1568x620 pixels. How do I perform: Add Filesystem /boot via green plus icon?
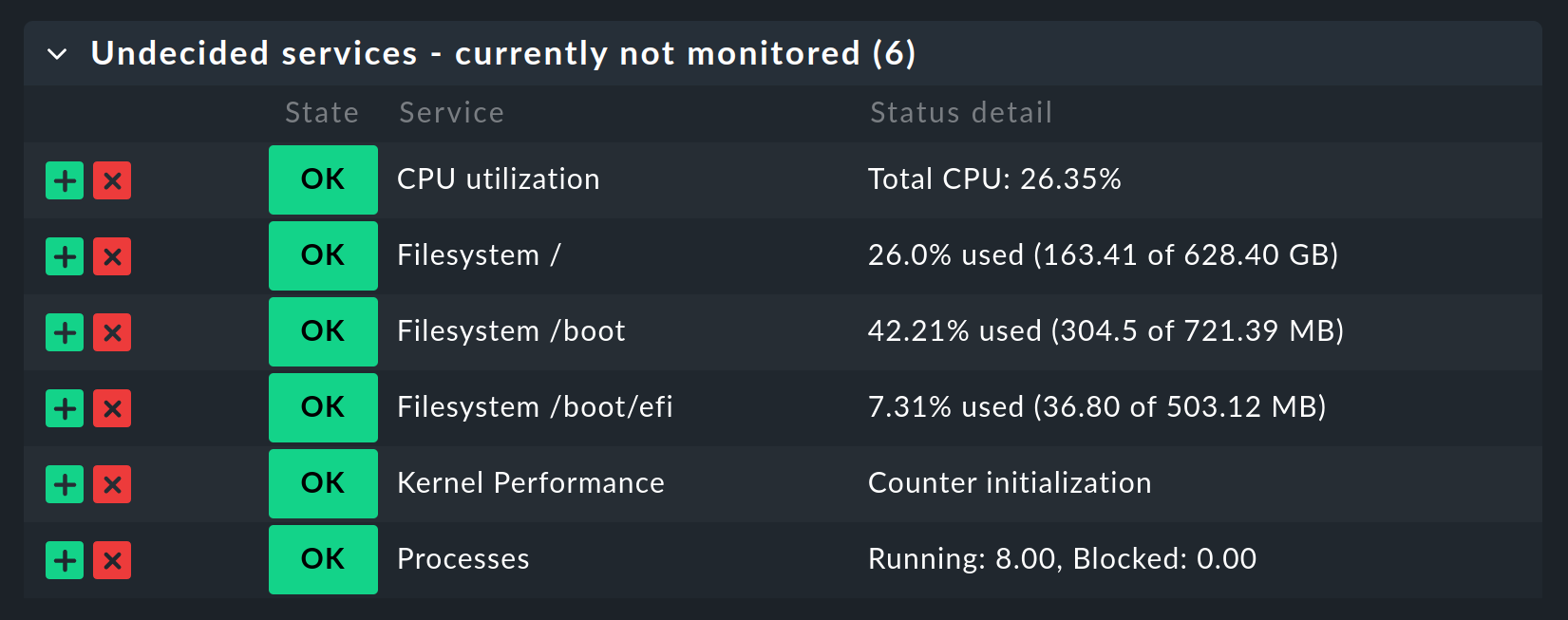(65, 332)
